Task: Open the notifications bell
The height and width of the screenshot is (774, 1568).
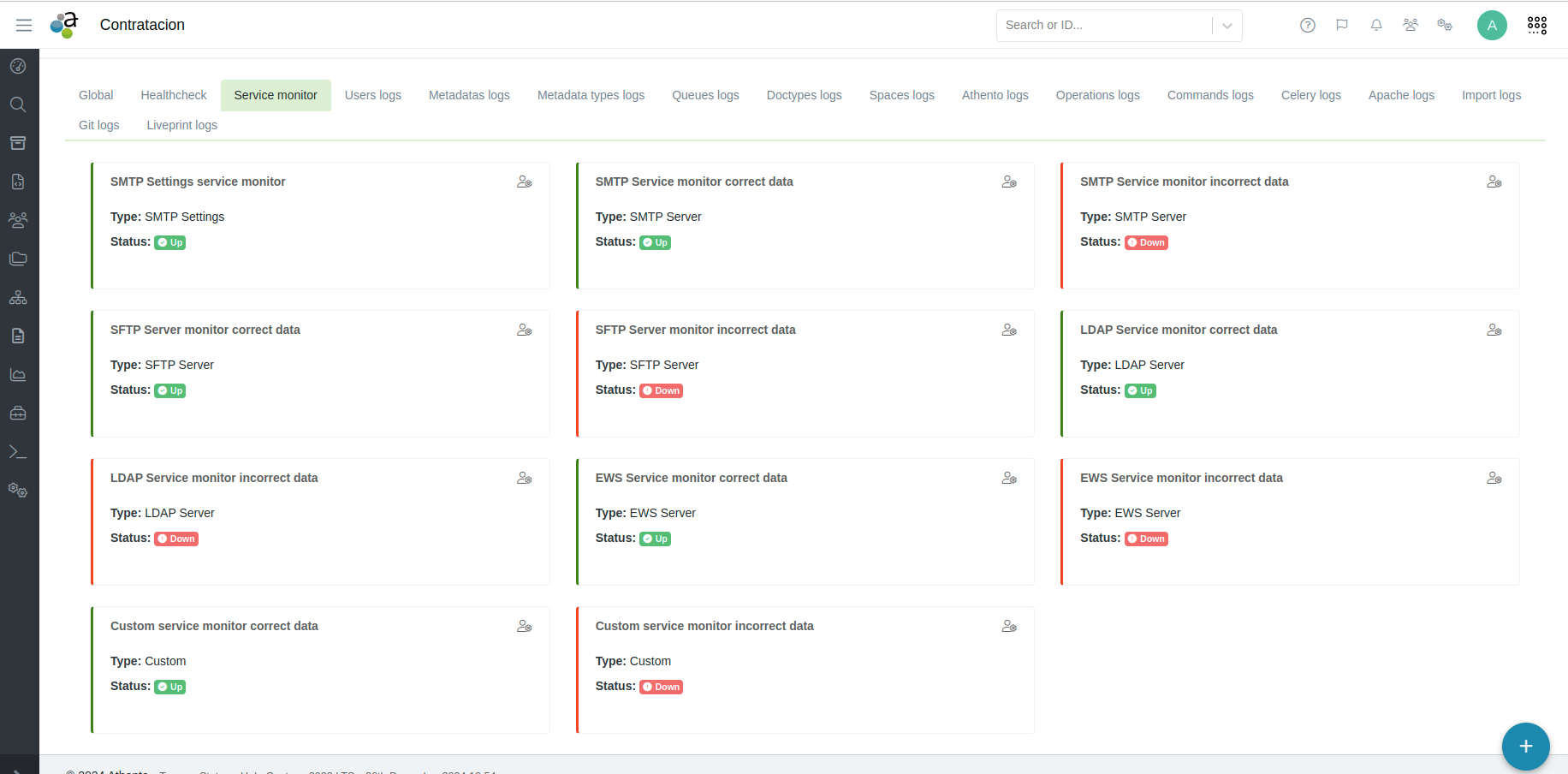Action: click(x=1375, y=26)
